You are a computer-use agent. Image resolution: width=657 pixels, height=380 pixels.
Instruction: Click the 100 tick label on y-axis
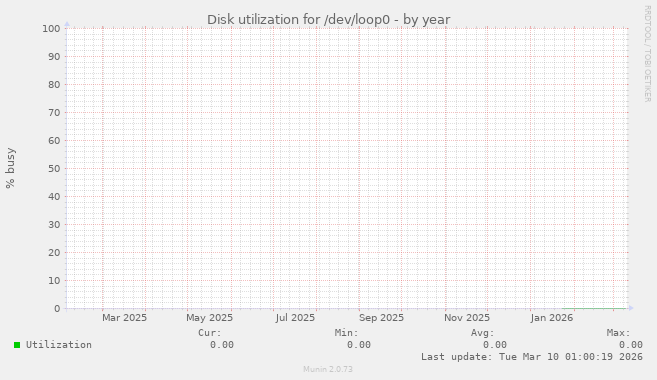51,28
